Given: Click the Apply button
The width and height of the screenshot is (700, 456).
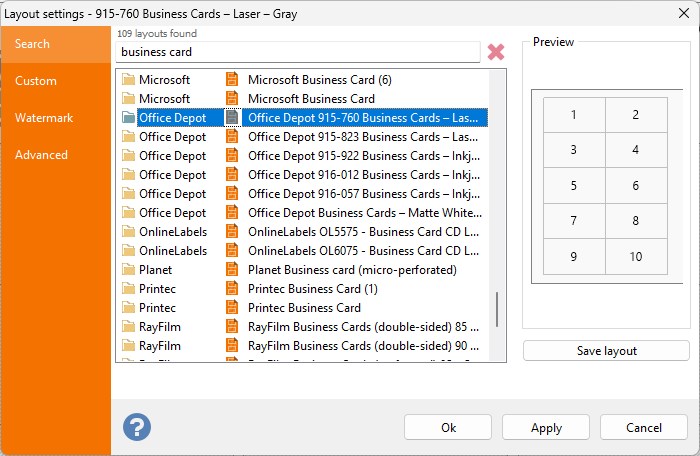Looking at the screenshot, I should point(546,427).
